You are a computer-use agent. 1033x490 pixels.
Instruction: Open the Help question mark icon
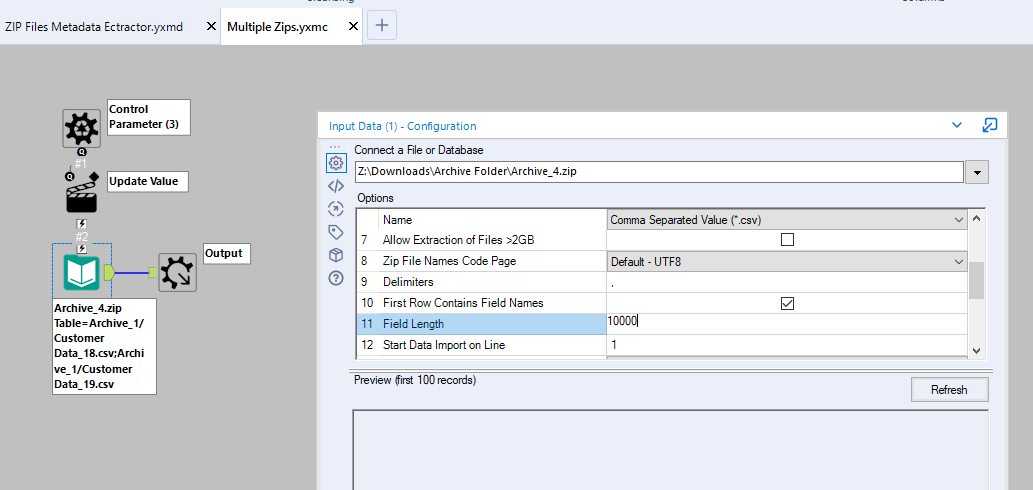click(x=336, y=278)
